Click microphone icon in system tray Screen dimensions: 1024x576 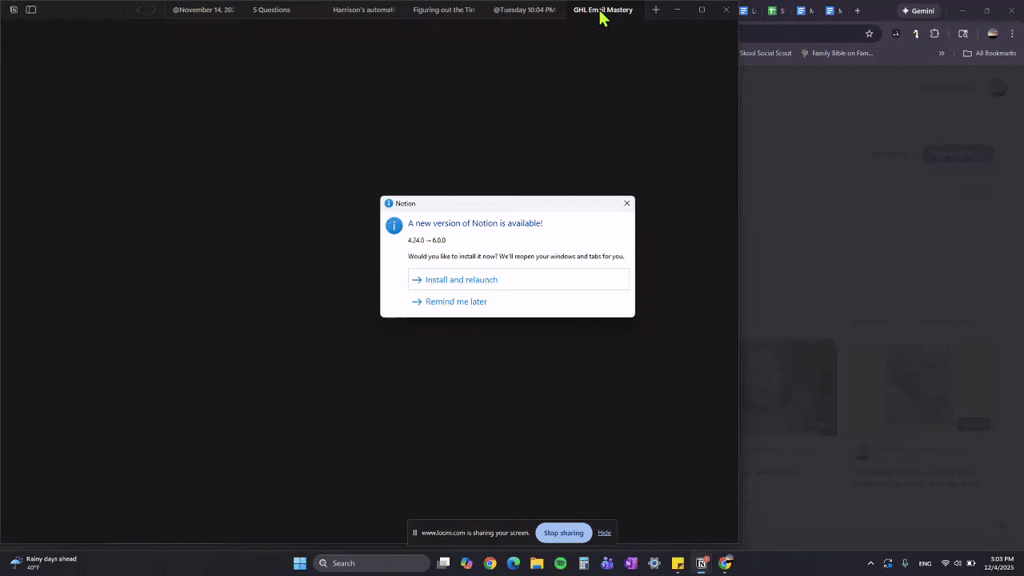point(905,563)
